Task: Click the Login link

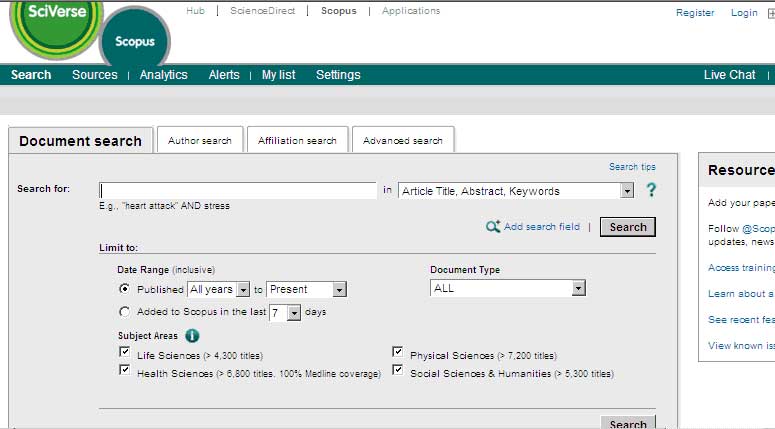Action: 744,13
